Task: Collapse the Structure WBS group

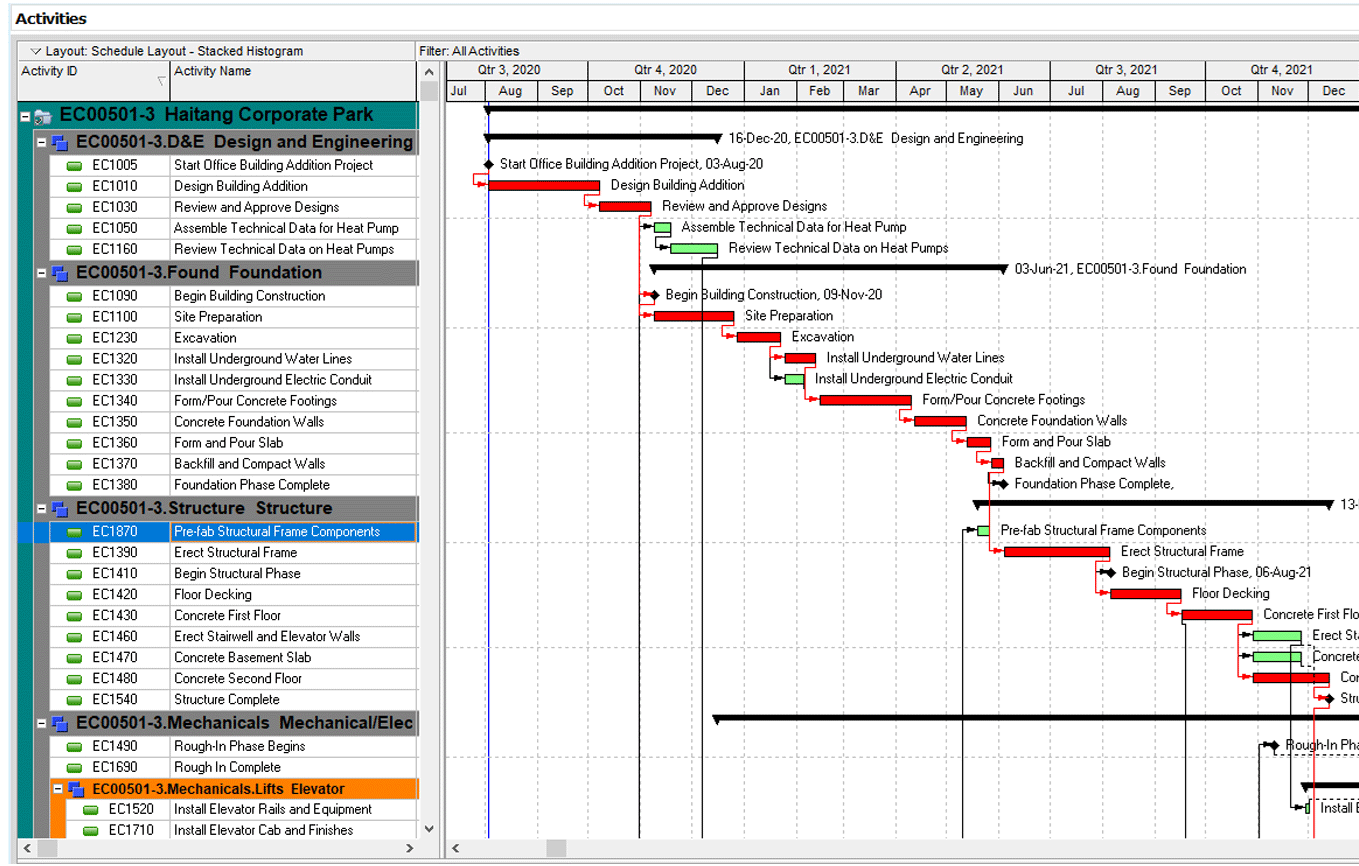Action: [42, 509]
